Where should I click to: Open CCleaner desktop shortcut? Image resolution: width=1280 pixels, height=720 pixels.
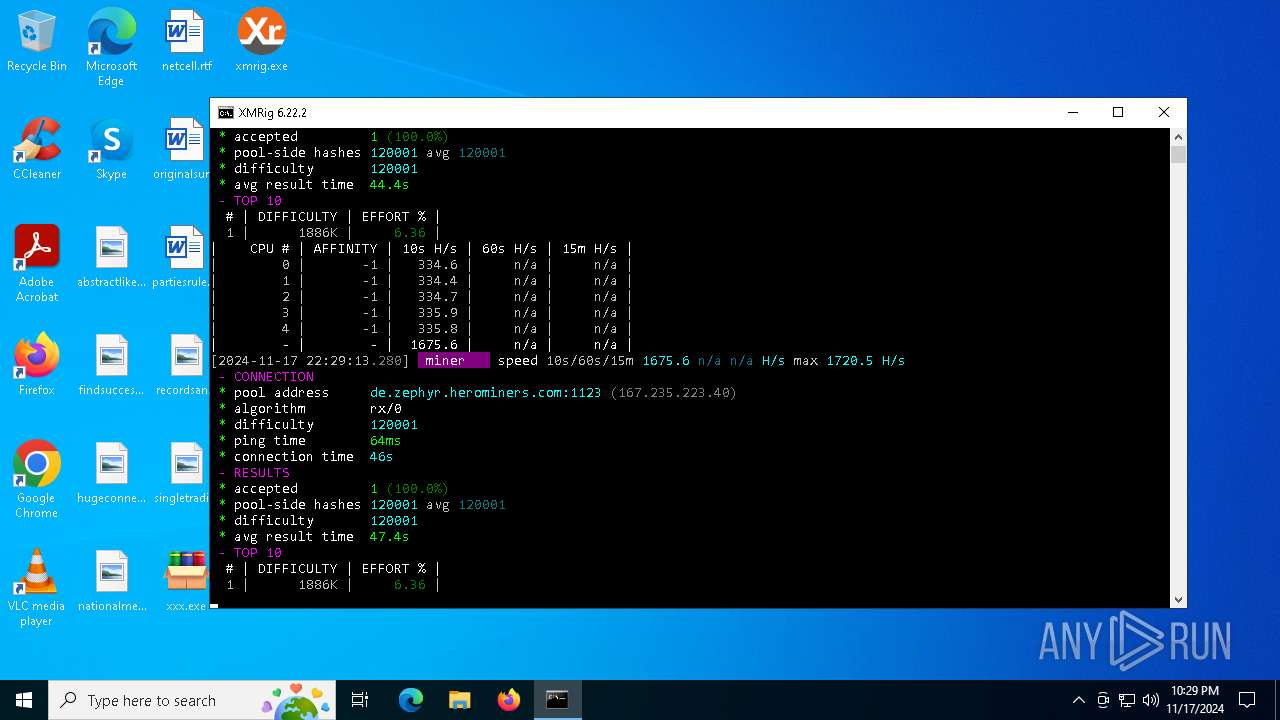[37, 150]
